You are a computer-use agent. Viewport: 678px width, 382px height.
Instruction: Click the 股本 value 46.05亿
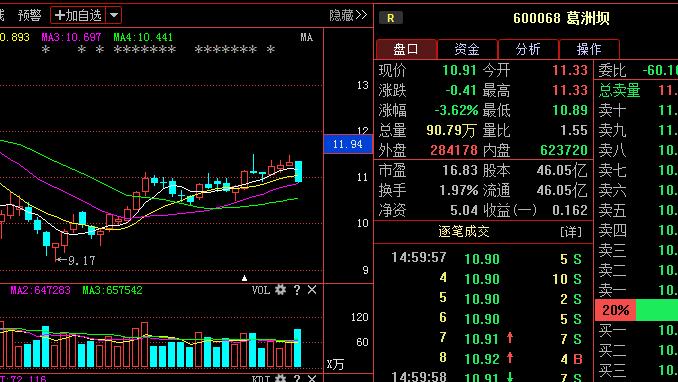point(562,170)
